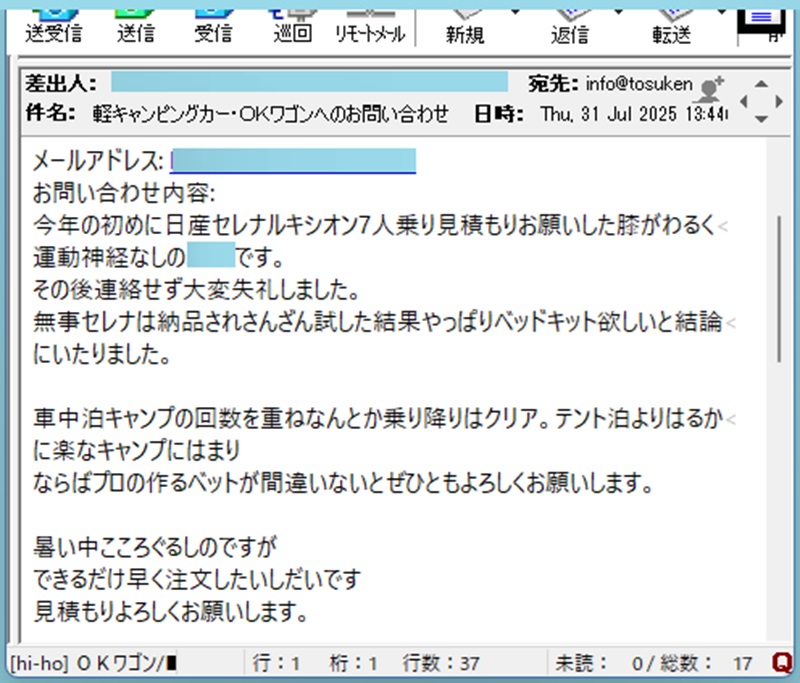Click the message body vertical scrollbar
This screenshot has height=683, width=800.
point(779,290)
